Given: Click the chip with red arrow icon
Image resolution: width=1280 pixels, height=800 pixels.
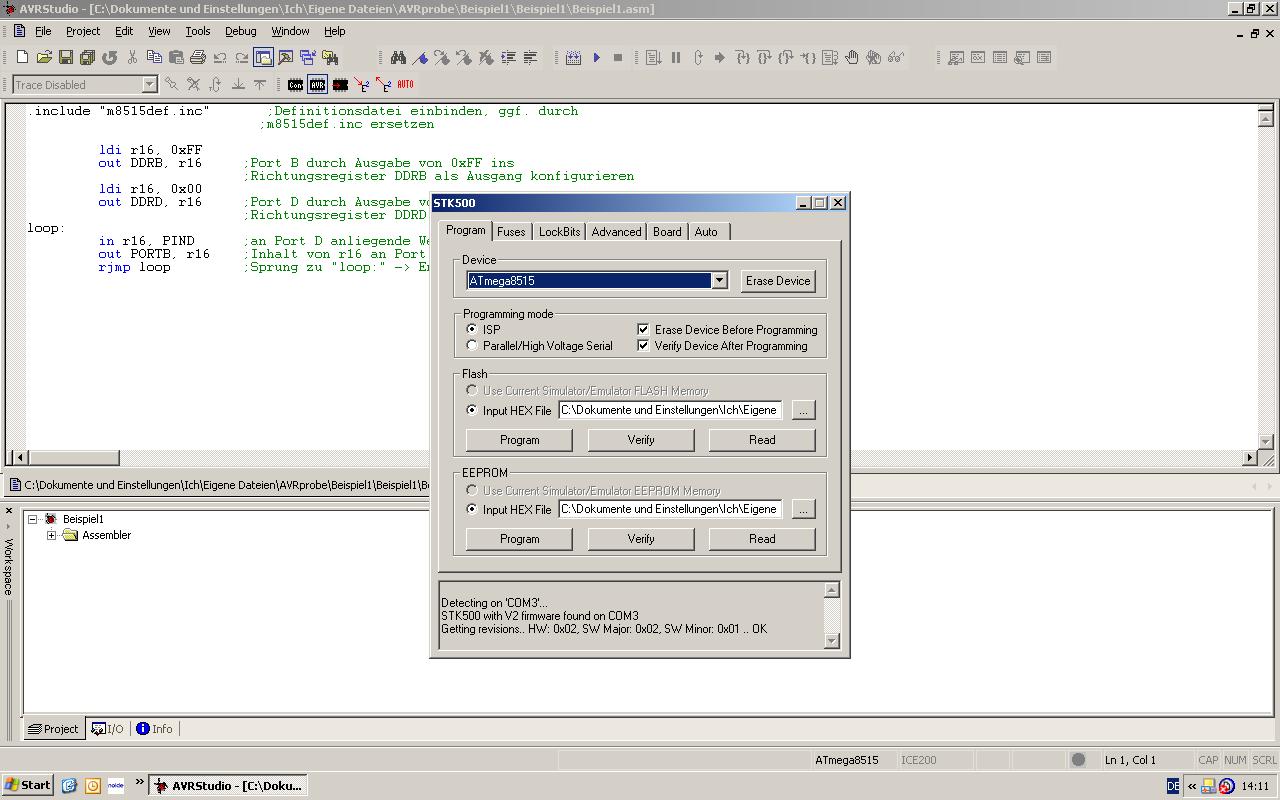Looking at the screenshot, I should point(340,84).
